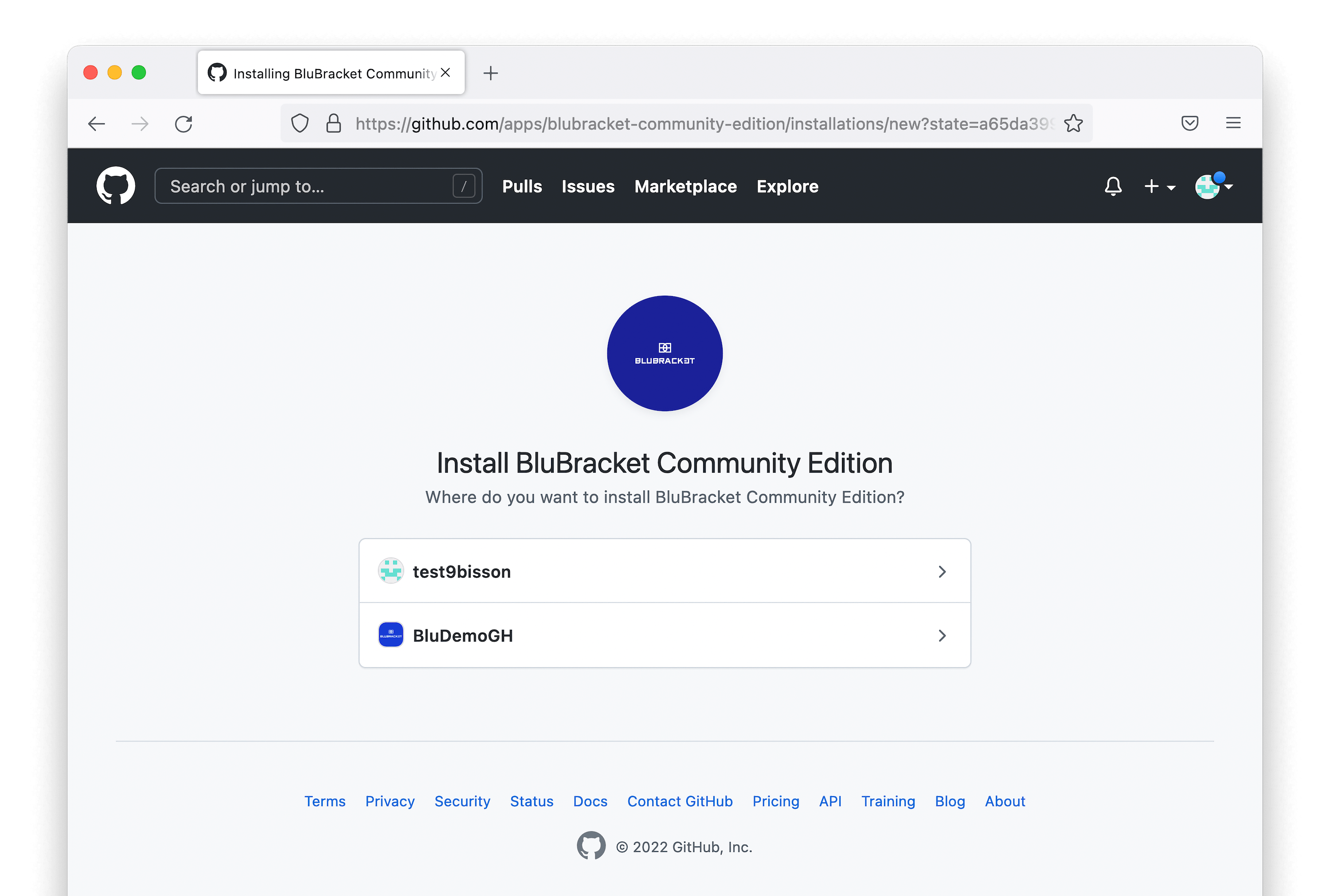Open the plus create-new dropdown
1330x896 pixels.
click(x=1160, y=186)
